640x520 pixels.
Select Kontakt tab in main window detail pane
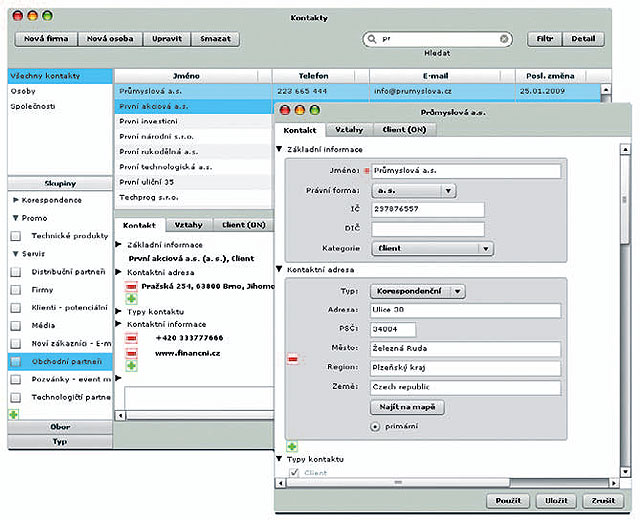[140, 225]
